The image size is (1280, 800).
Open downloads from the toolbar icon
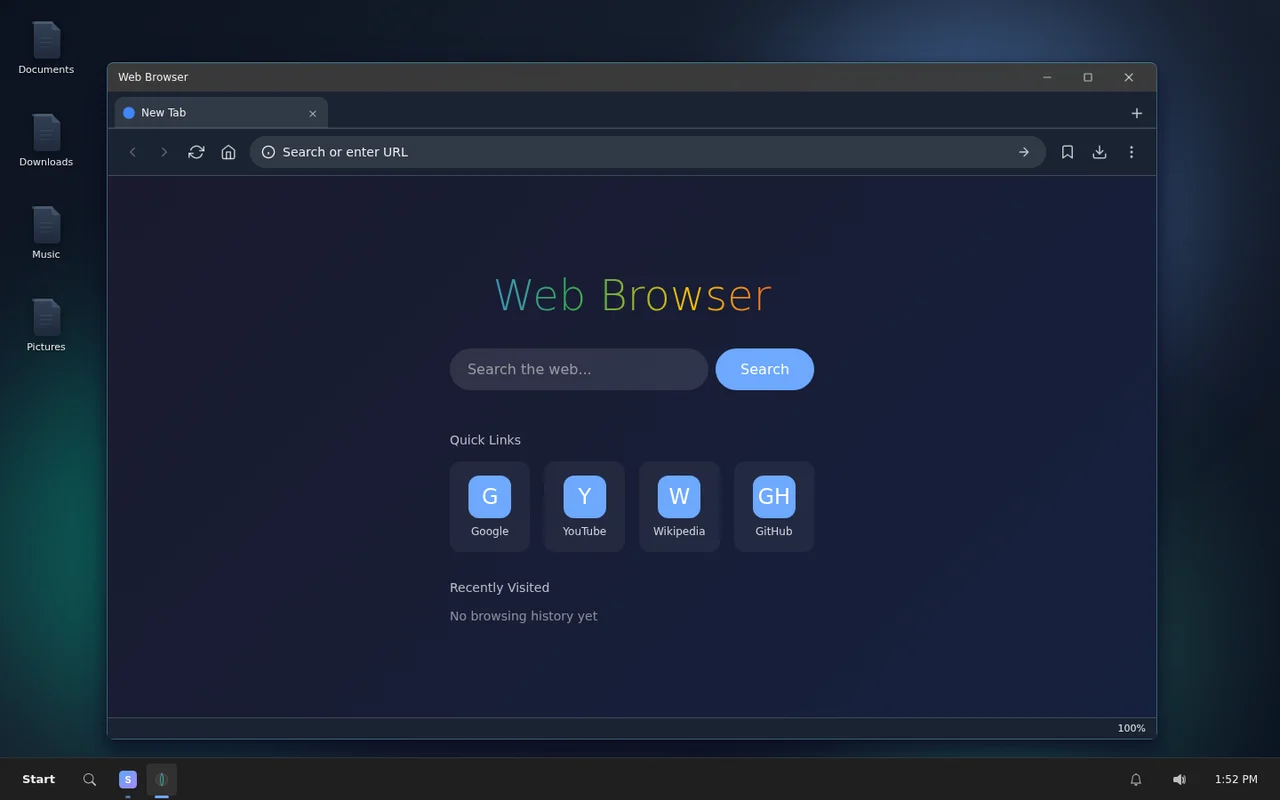point(1099,152)
